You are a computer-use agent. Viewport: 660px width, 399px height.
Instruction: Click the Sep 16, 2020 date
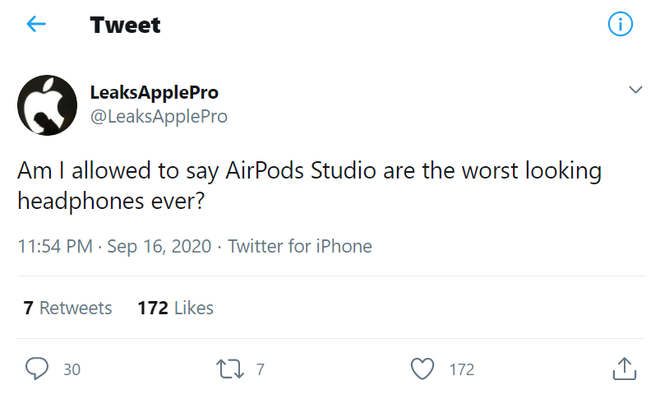[159, 246]
